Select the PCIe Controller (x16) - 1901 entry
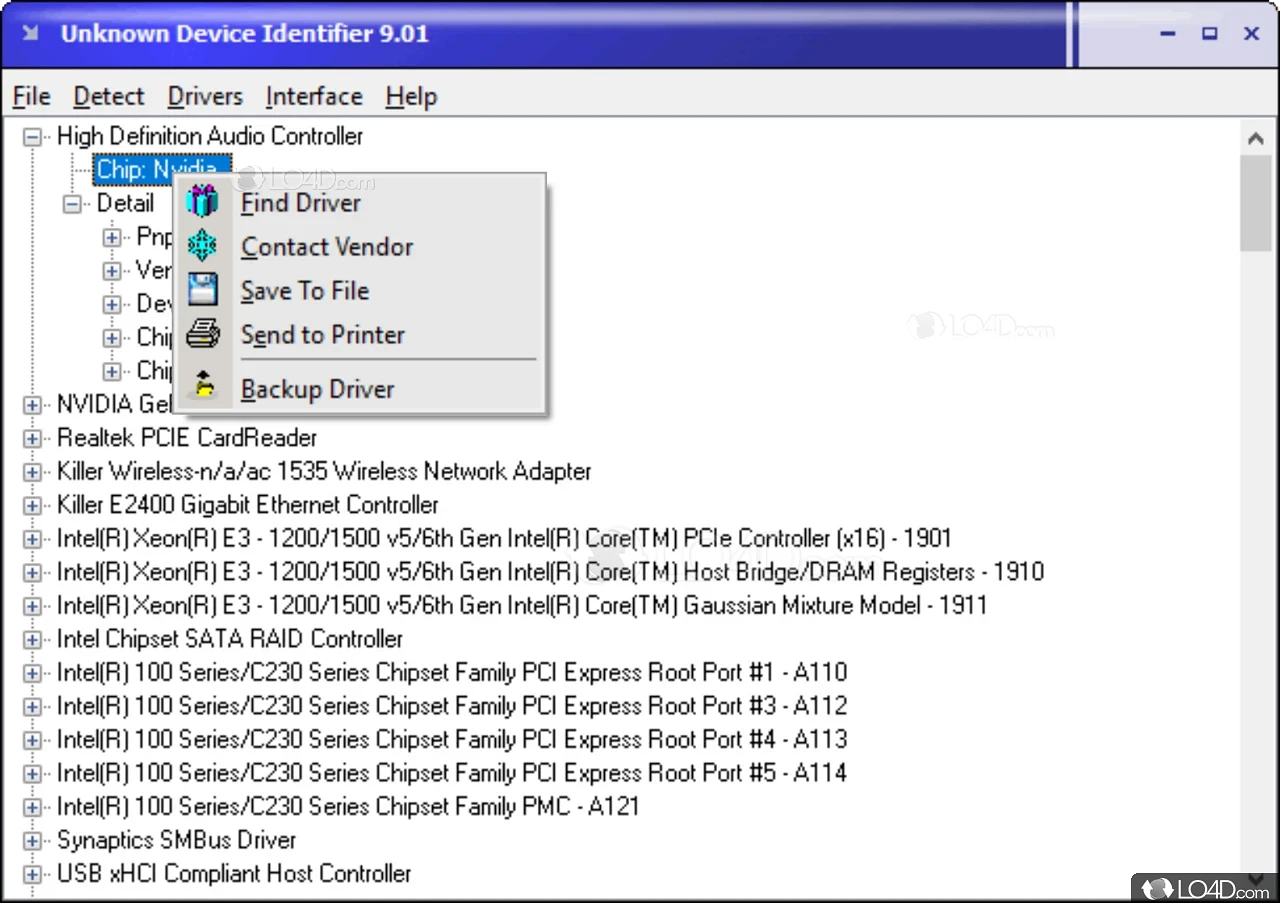Viewport: 1280px width, 903px height. (504, 539)
